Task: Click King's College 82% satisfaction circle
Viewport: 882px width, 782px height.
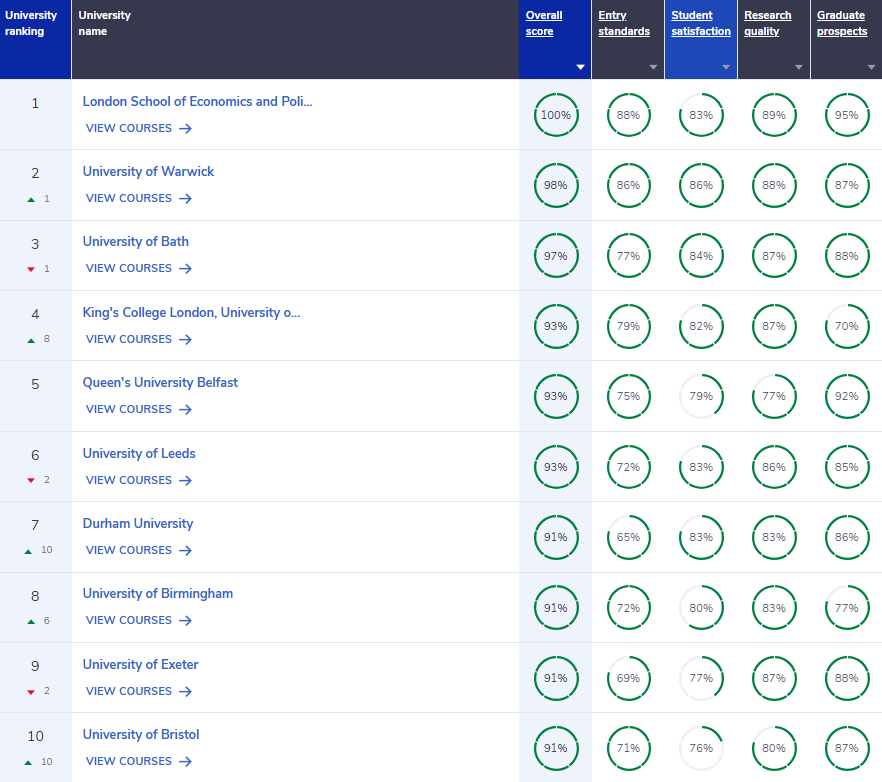Action: tap(701, 326)
